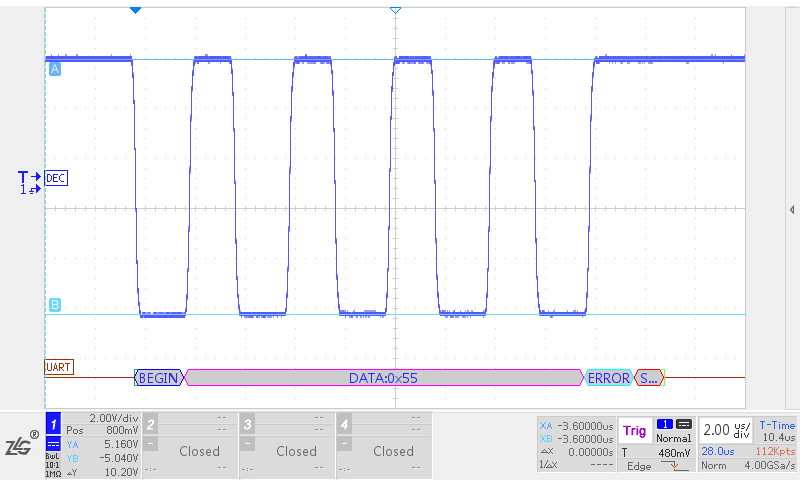Click the ERROR decoded segment
800x480 pixels.
(x=608, y=378)
